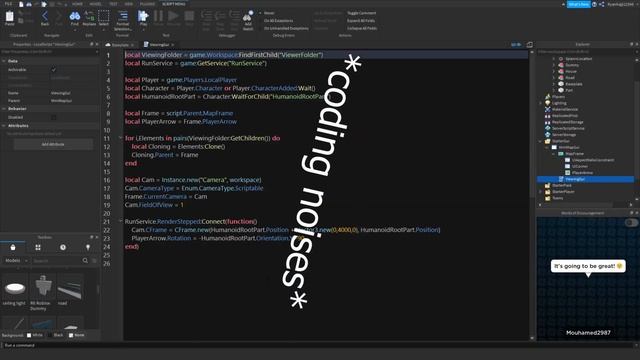
Task: Click the Add Attribute button
Action: click(53, 144)
